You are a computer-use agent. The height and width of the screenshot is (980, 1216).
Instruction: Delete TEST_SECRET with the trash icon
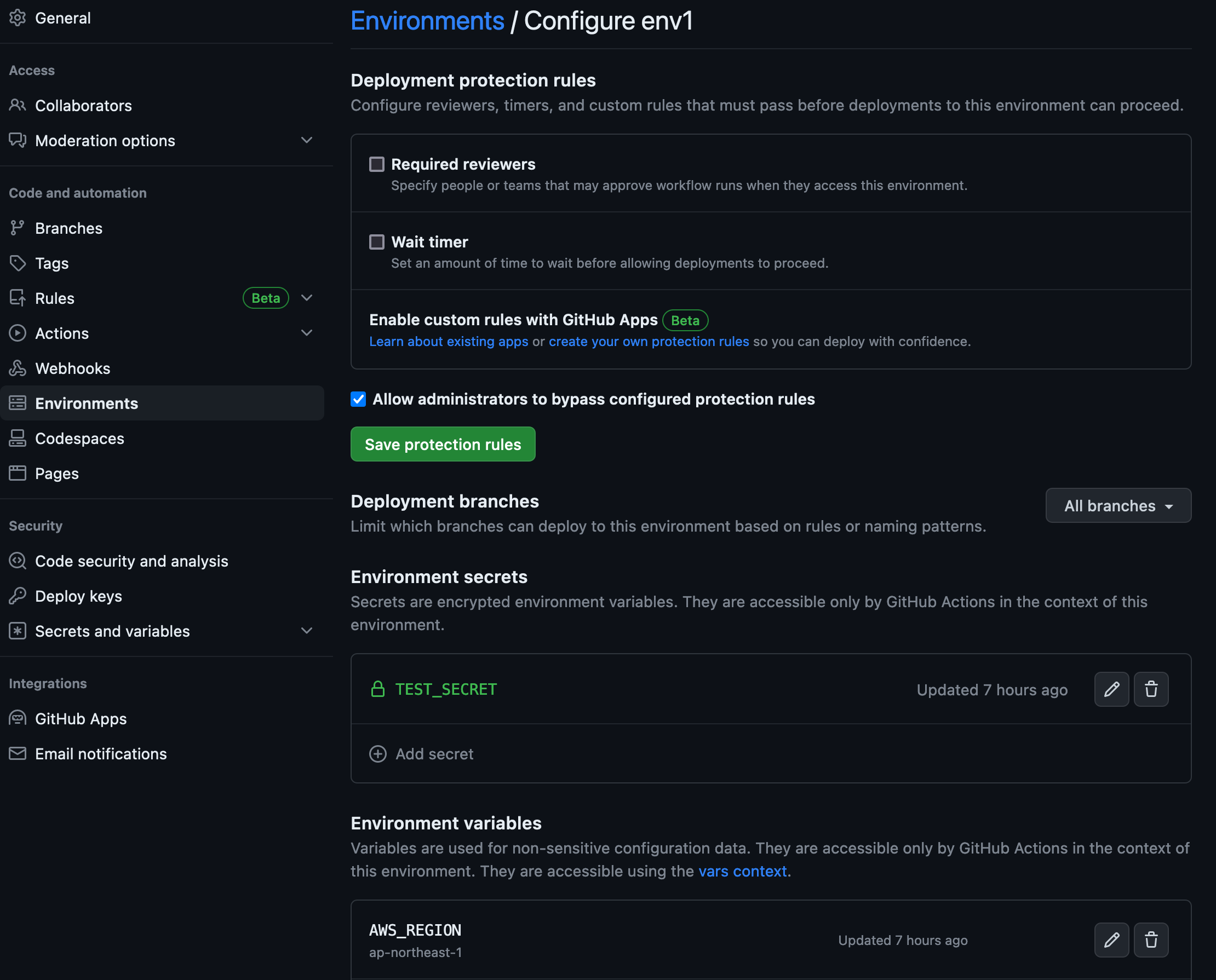1150,689
